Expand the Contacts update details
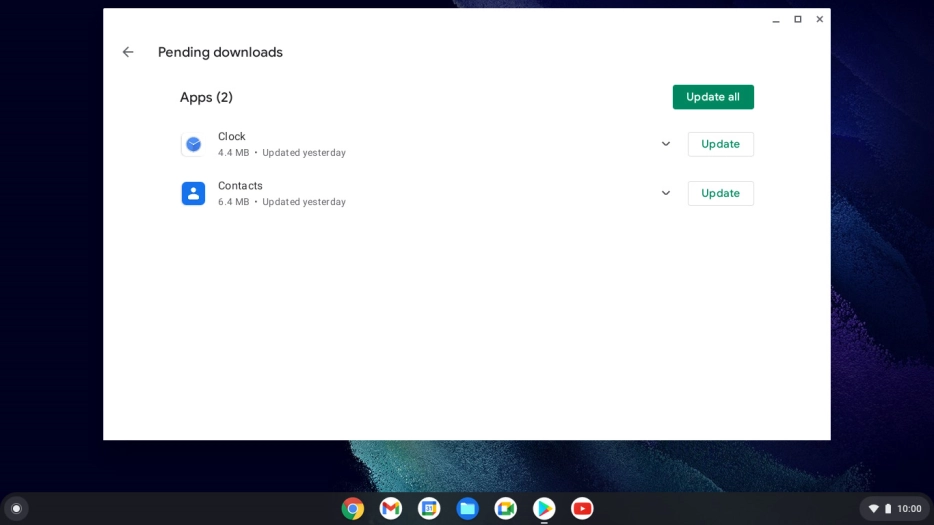 (x=666, y=193)
